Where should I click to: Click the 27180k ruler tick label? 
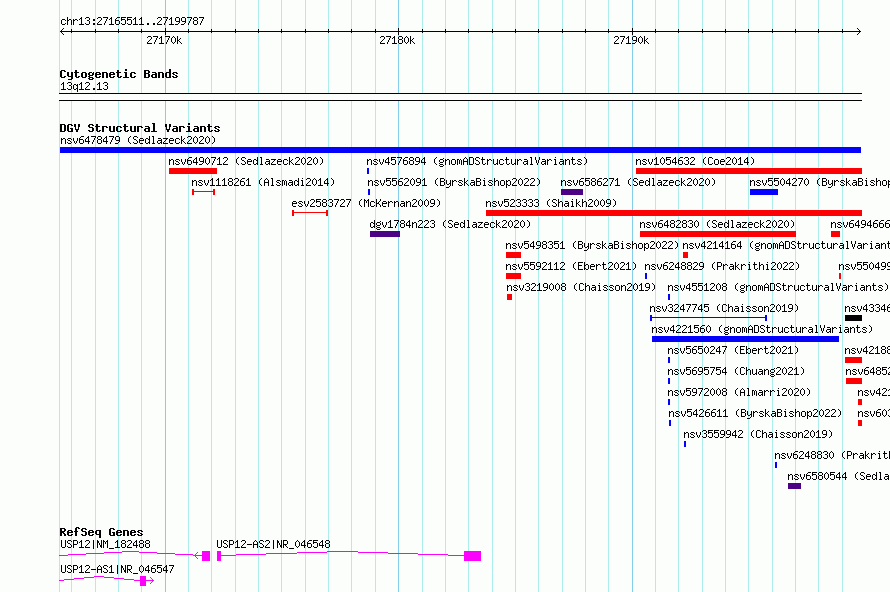397,40
